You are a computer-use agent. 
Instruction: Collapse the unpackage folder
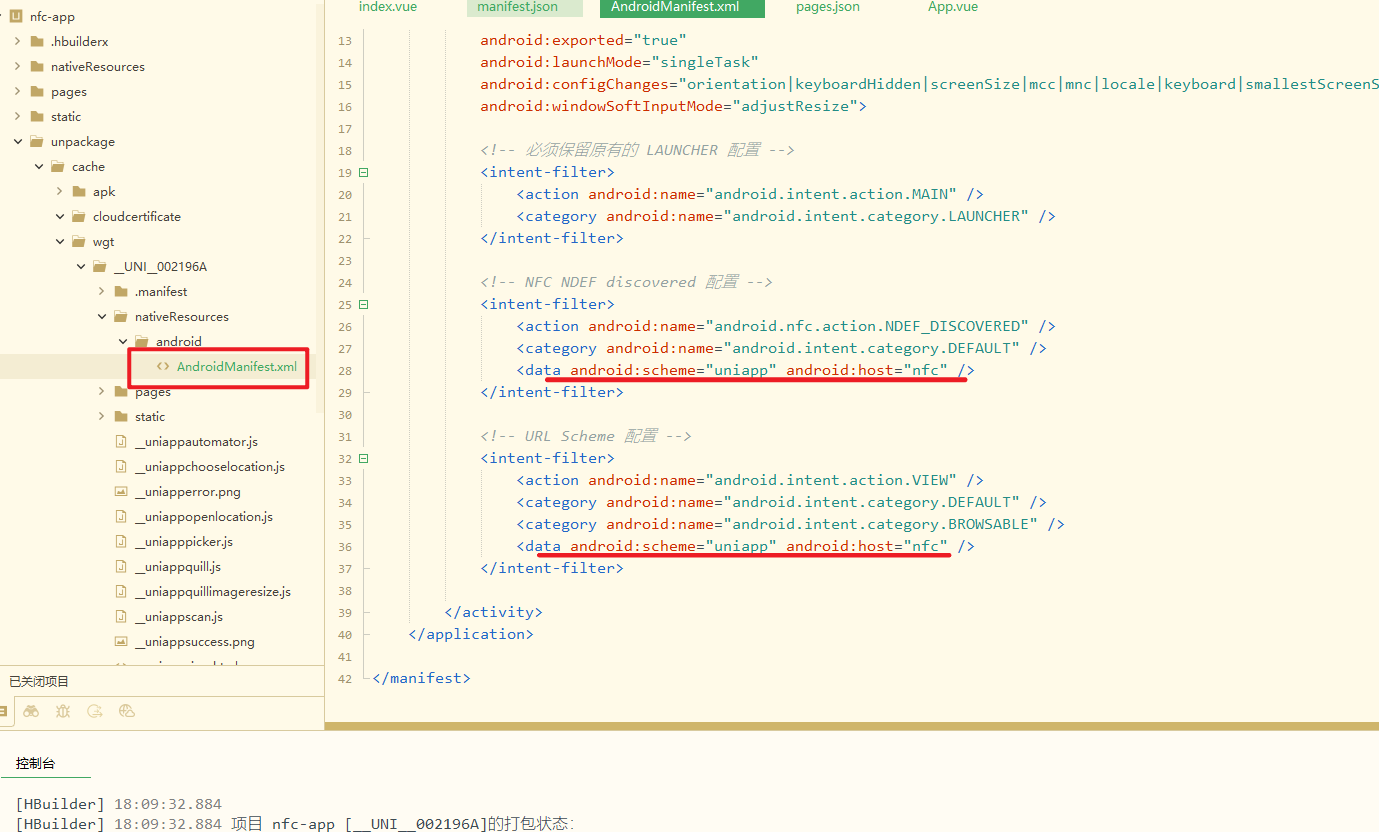tap(18, 142)
